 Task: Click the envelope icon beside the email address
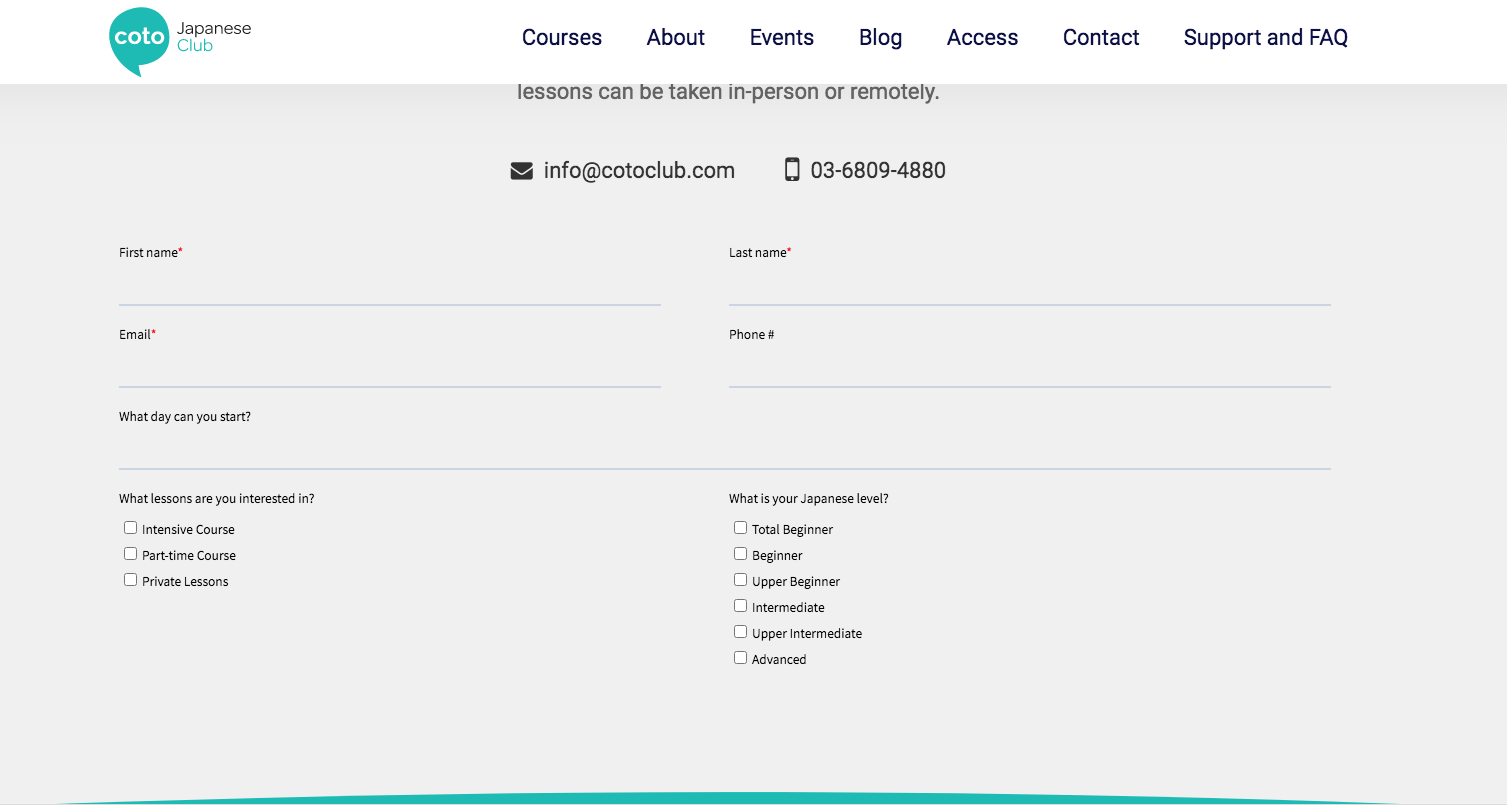[521, 170]
